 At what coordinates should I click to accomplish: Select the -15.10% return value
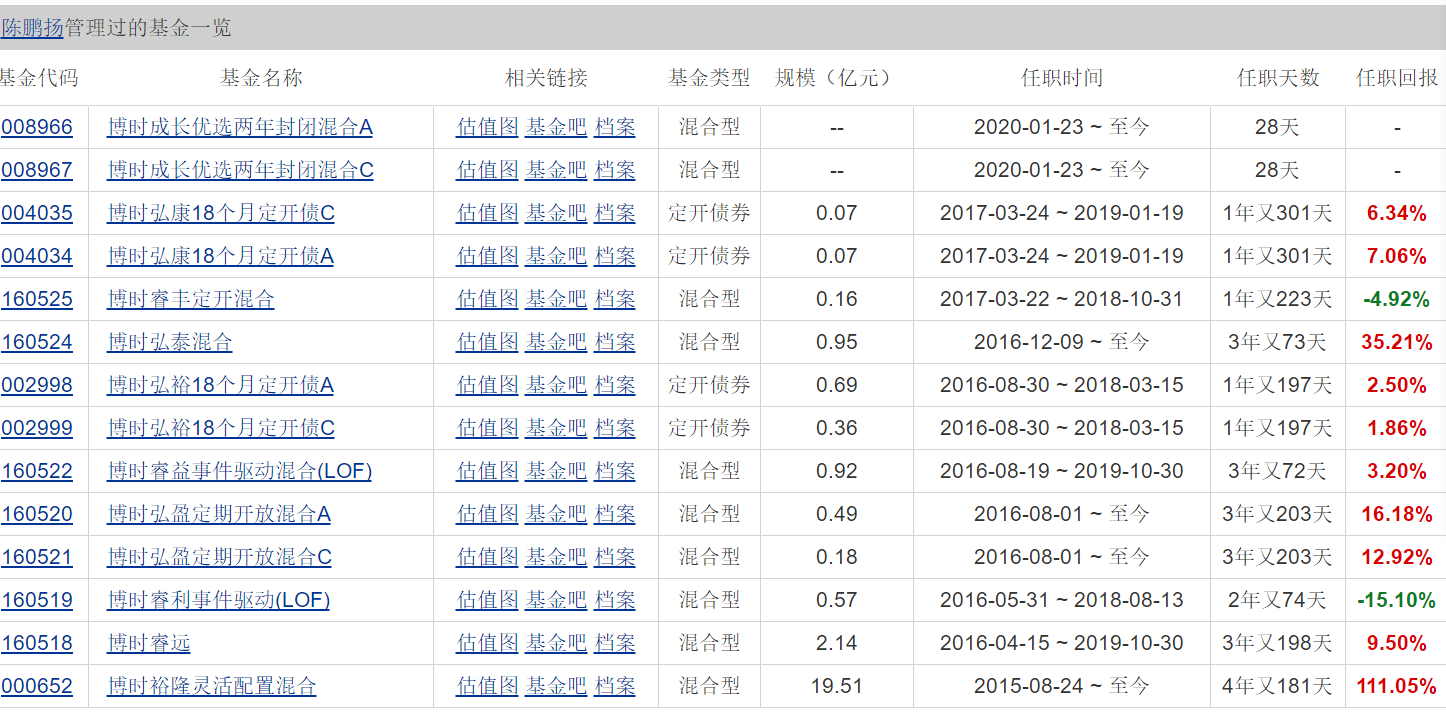(x=1397, y=600)
